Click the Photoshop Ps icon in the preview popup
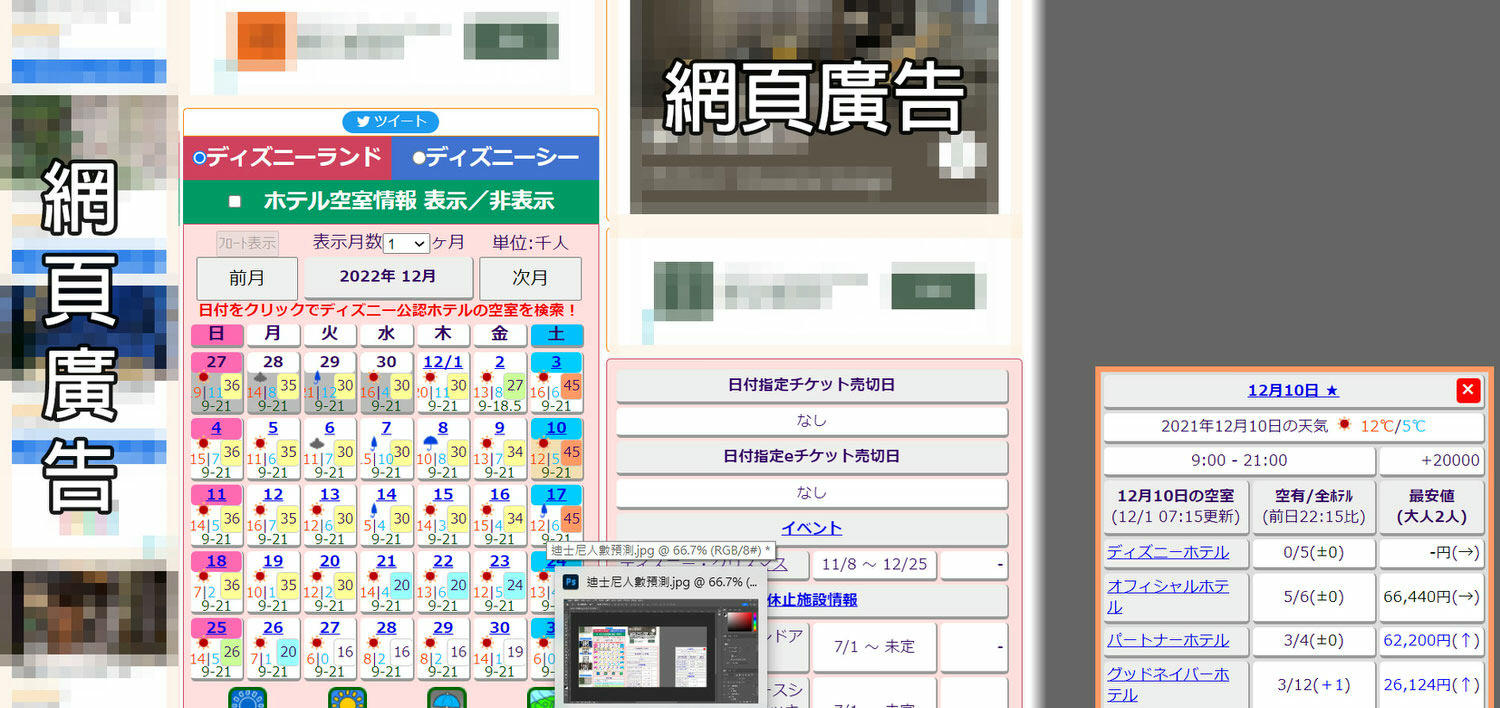The width and height of the screenshot is (1500, 708). point(570,582)
